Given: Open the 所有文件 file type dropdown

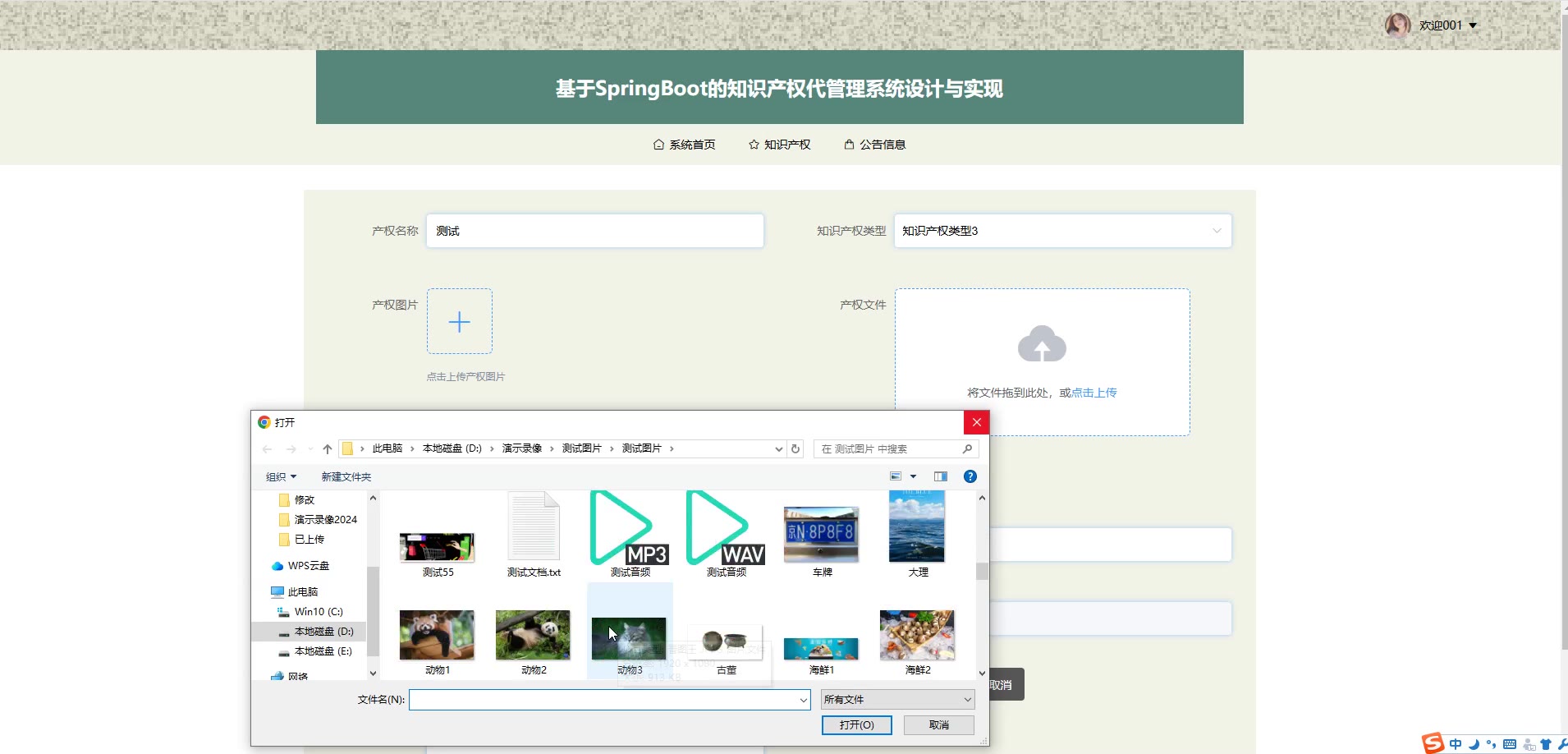Looking at the screenshot, I should pos(898,700).
